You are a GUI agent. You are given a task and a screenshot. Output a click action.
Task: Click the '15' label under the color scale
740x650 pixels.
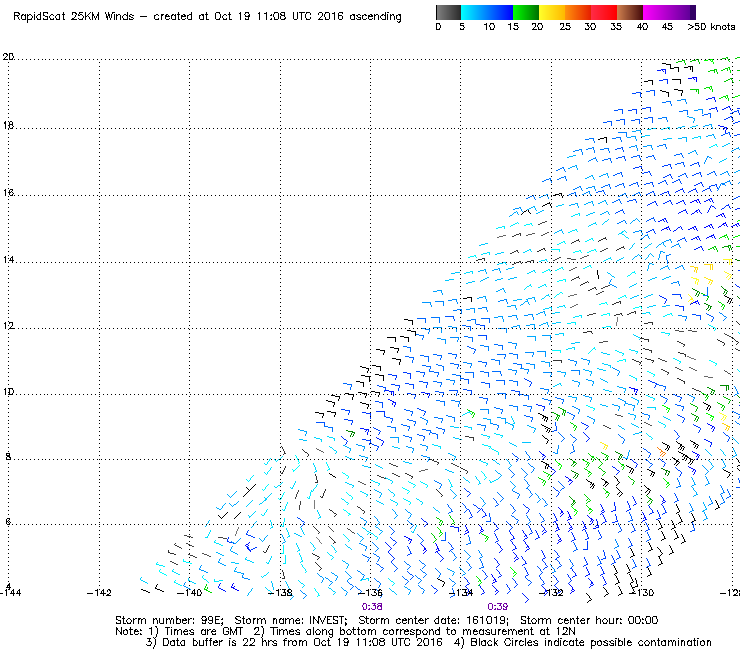tap(513, 27)
